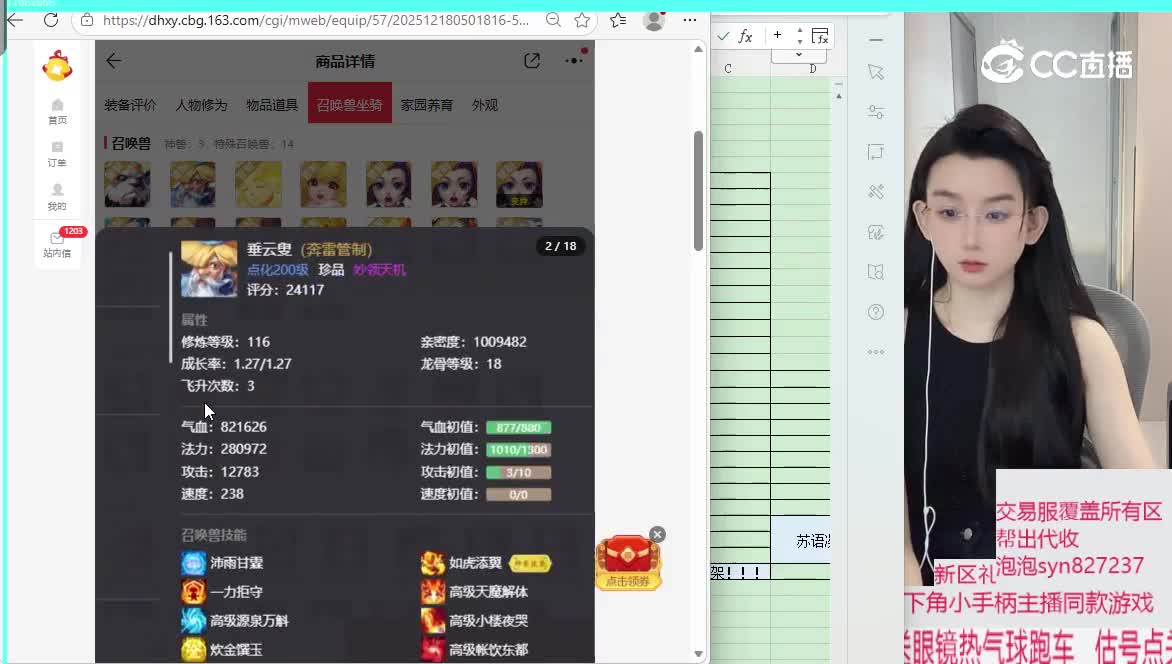Expand the formula bar chevron
1172x664 pixels.
coord(798,55)
